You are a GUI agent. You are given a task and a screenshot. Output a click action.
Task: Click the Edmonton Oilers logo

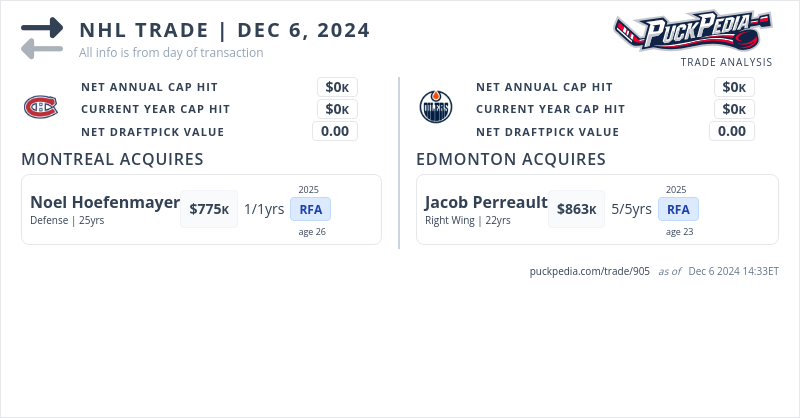click(x=436, y=106)
